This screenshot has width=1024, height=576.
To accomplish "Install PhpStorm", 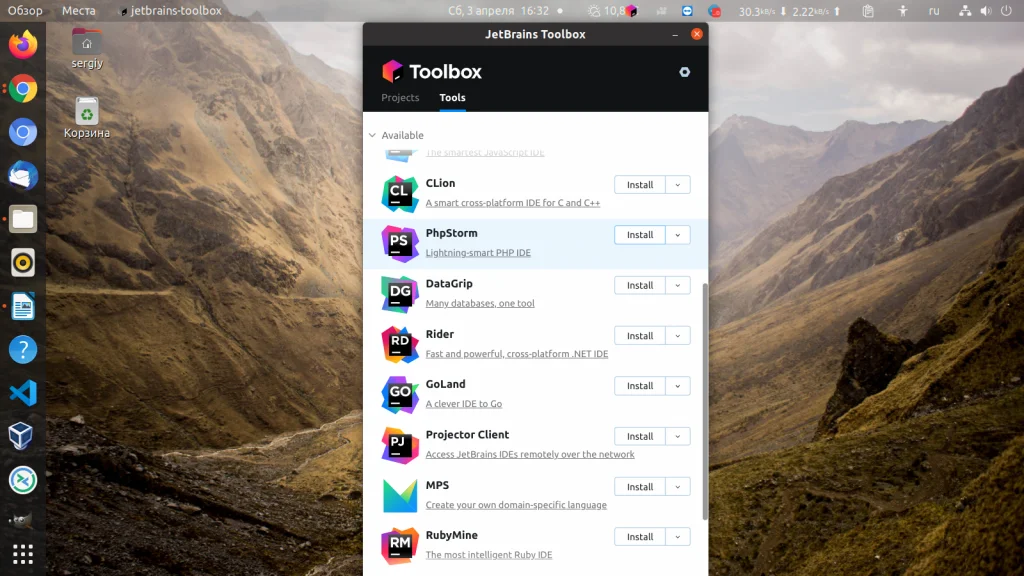I will (640, 235).
